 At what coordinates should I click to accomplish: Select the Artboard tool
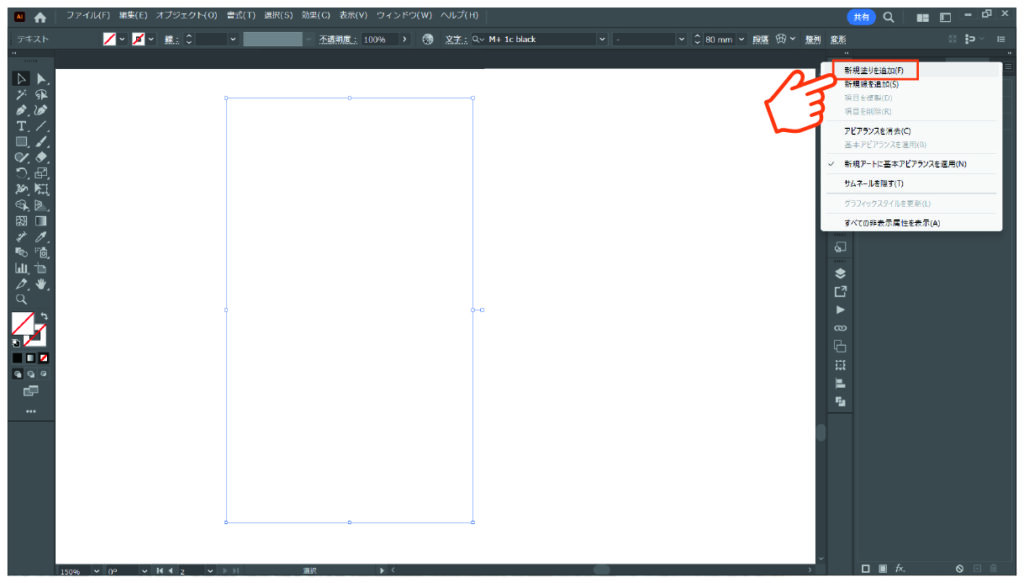41,268
